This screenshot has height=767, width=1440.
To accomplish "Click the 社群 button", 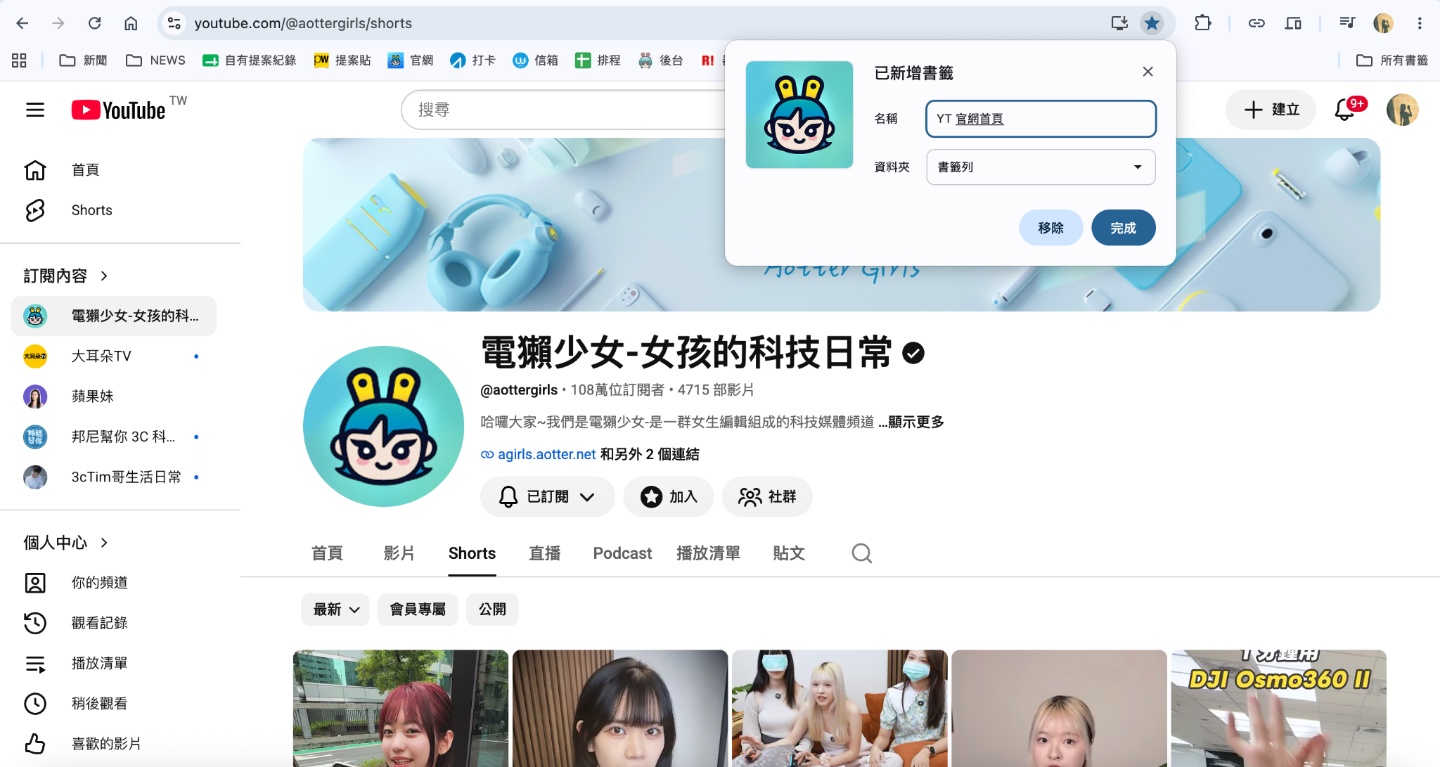I will coord(767,496).
